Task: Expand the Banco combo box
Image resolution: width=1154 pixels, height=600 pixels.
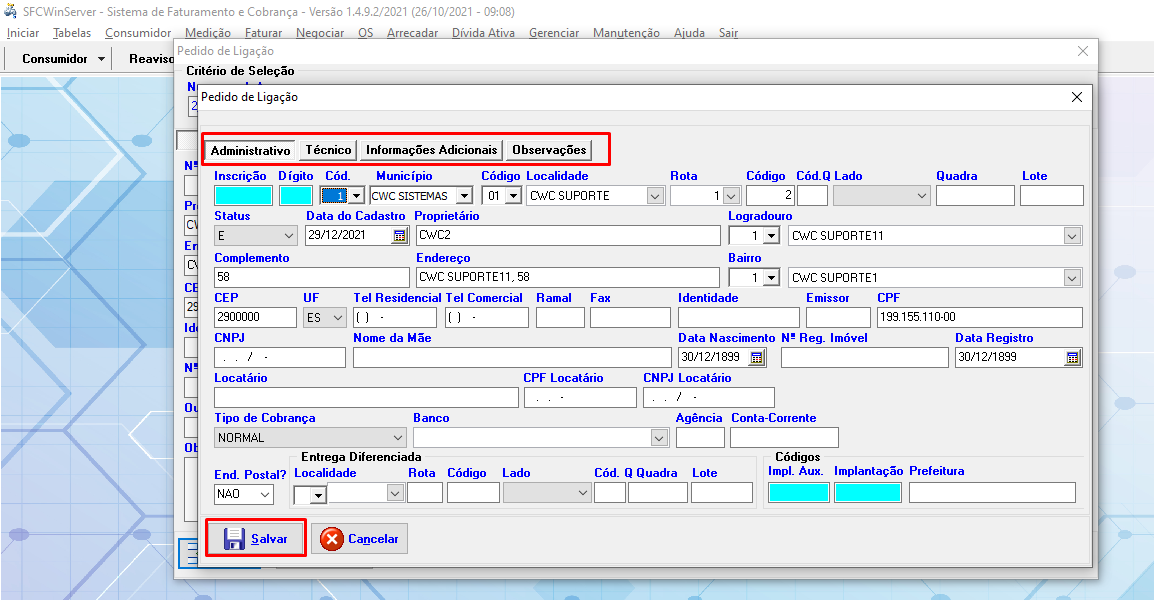Action: 659,438
